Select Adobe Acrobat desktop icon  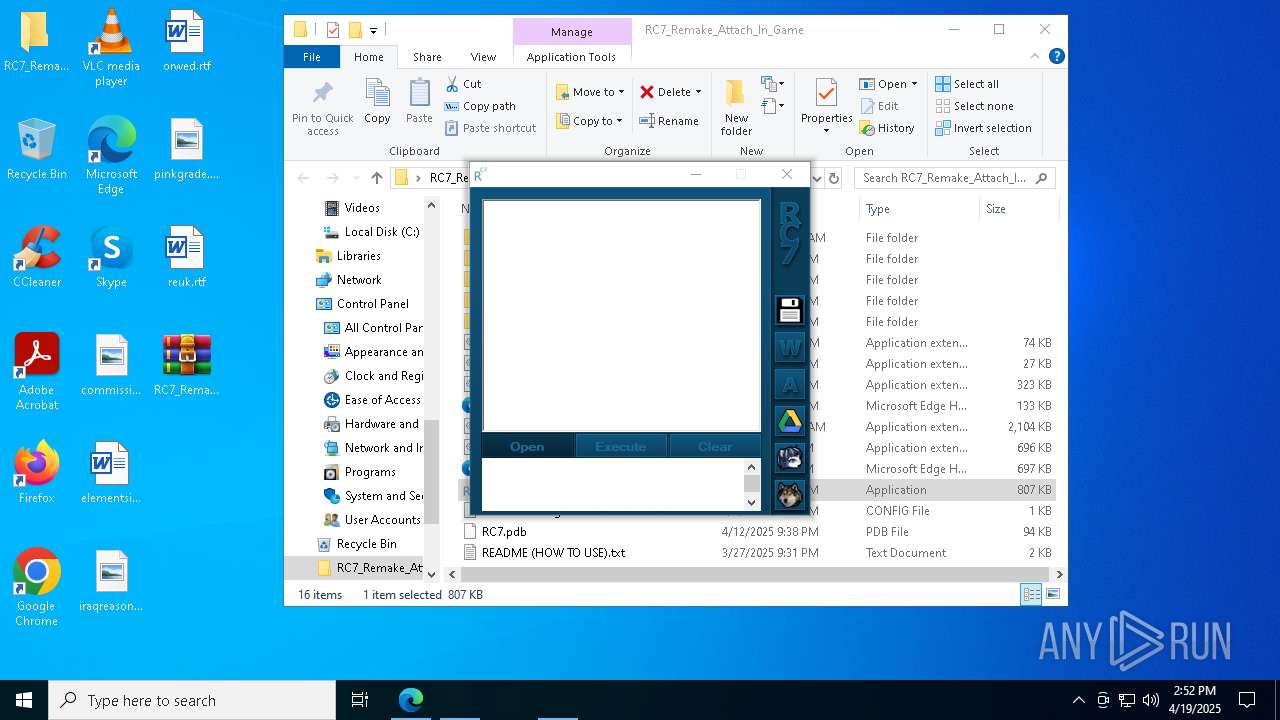(37, 371)
